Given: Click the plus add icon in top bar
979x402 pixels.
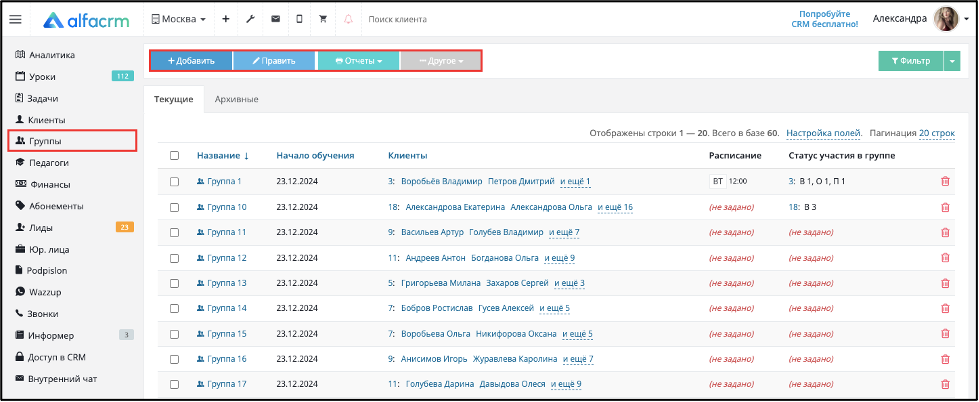Looking at the screenshot, I should tap(226, 19).
